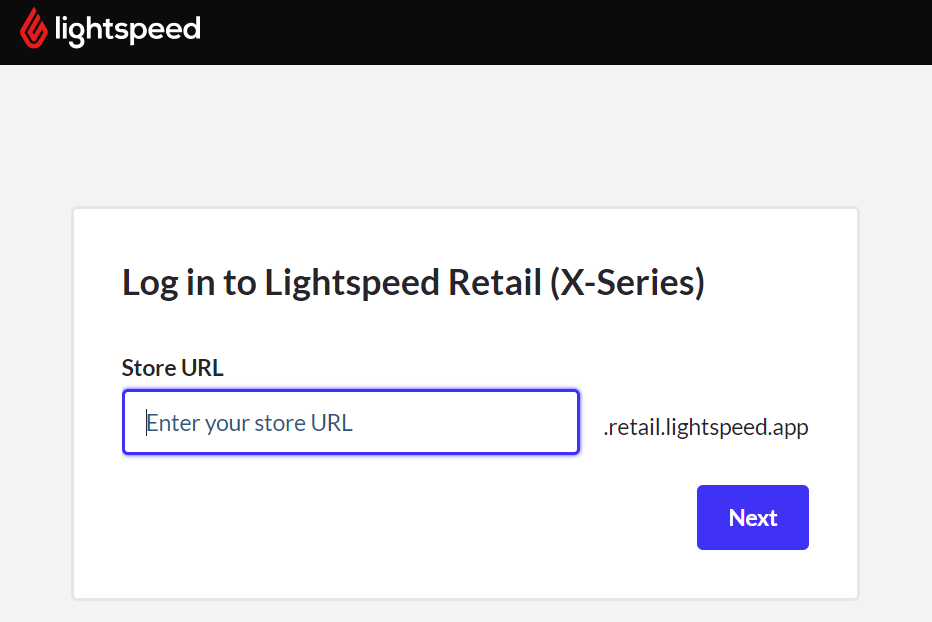This screenshot has height=622, width=932.
Task: Click the Store URL label
Action: pos(170,367)
